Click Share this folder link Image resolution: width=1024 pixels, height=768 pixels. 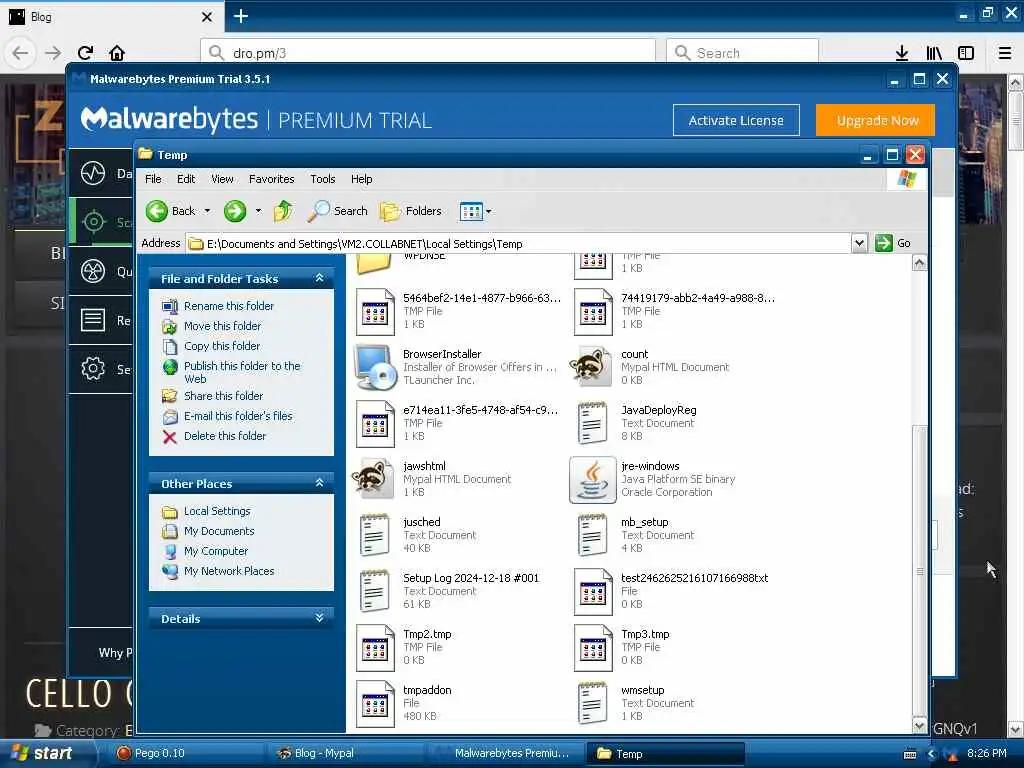point(223,396)
